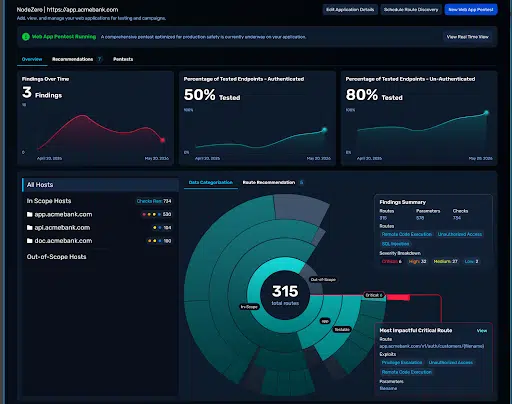
Task: Select the All Hosts row
Action: click(100, 185)
